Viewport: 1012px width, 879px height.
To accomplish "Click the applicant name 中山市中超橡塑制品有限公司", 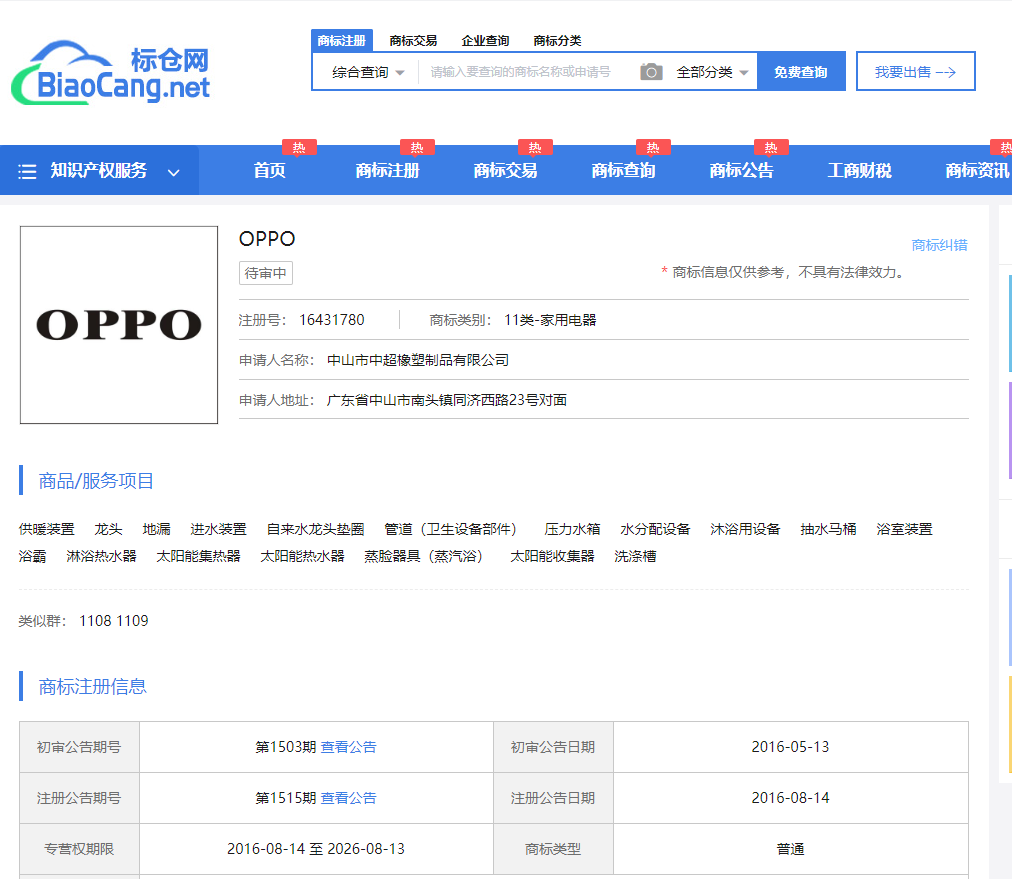I will click(418, 360).
